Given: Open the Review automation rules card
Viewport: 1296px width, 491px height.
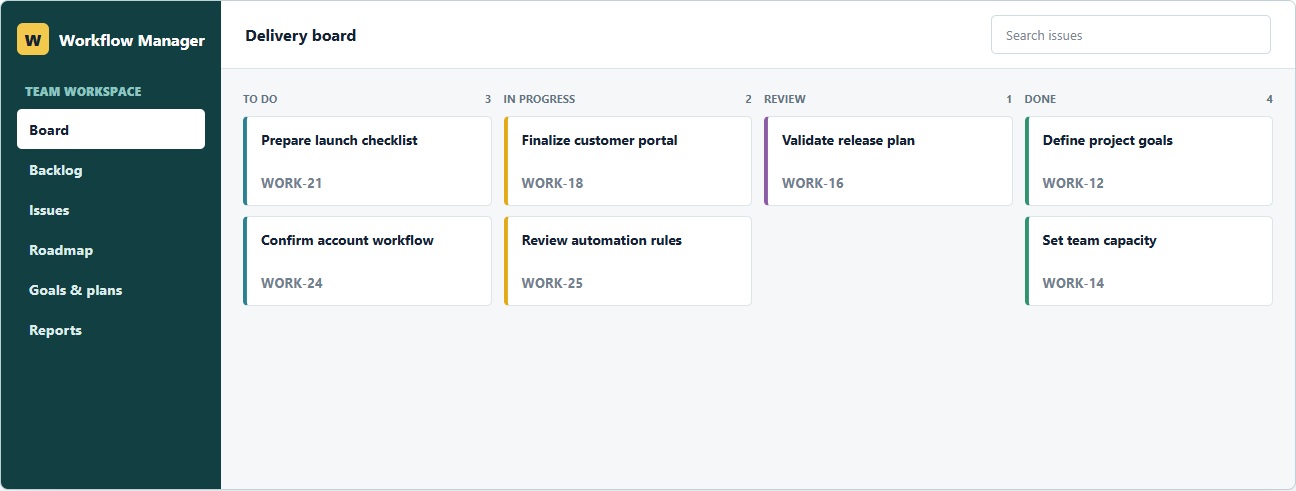Looking at the screenshot, I should 628,261.
